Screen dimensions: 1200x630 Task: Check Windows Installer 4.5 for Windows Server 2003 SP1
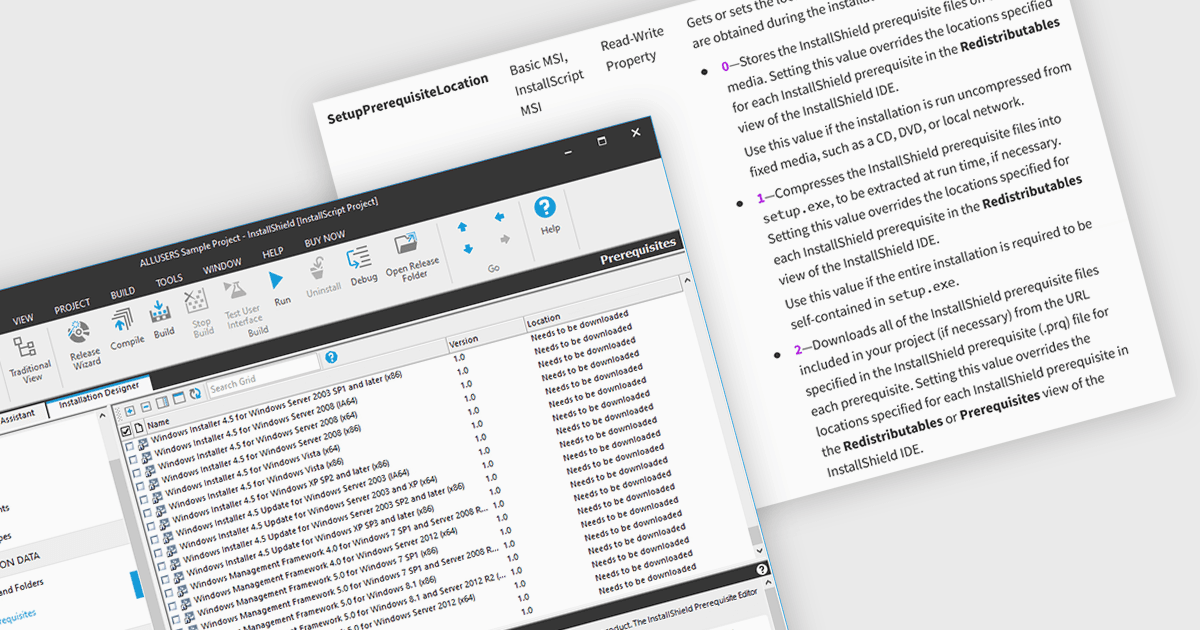tap(128, 445)
